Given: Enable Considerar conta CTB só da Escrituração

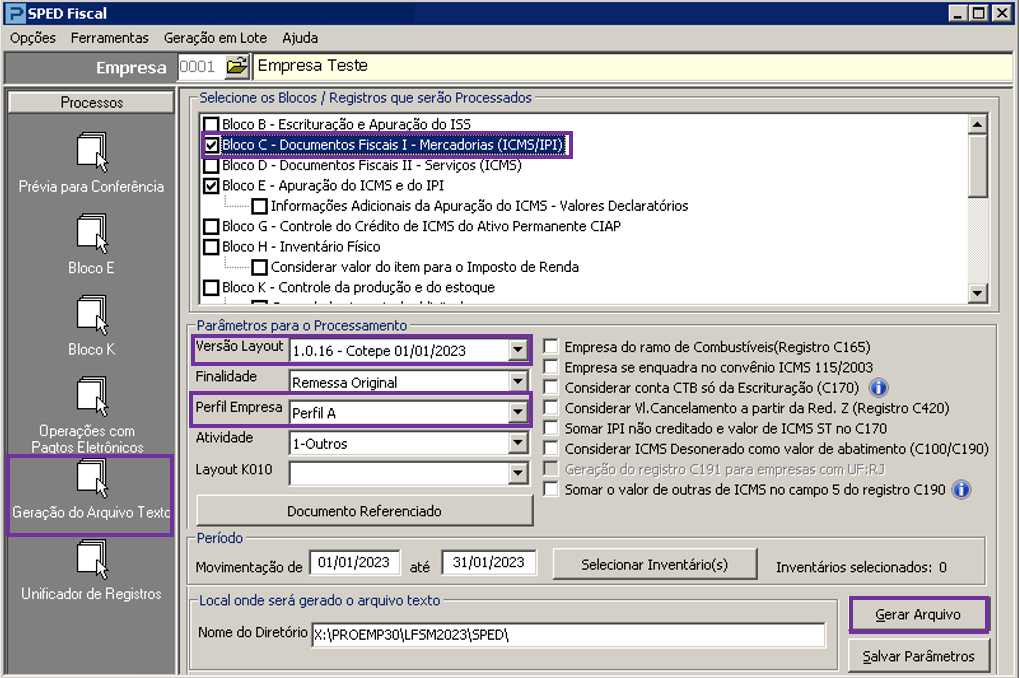Looking at the screenshot, I should (551, 387).
